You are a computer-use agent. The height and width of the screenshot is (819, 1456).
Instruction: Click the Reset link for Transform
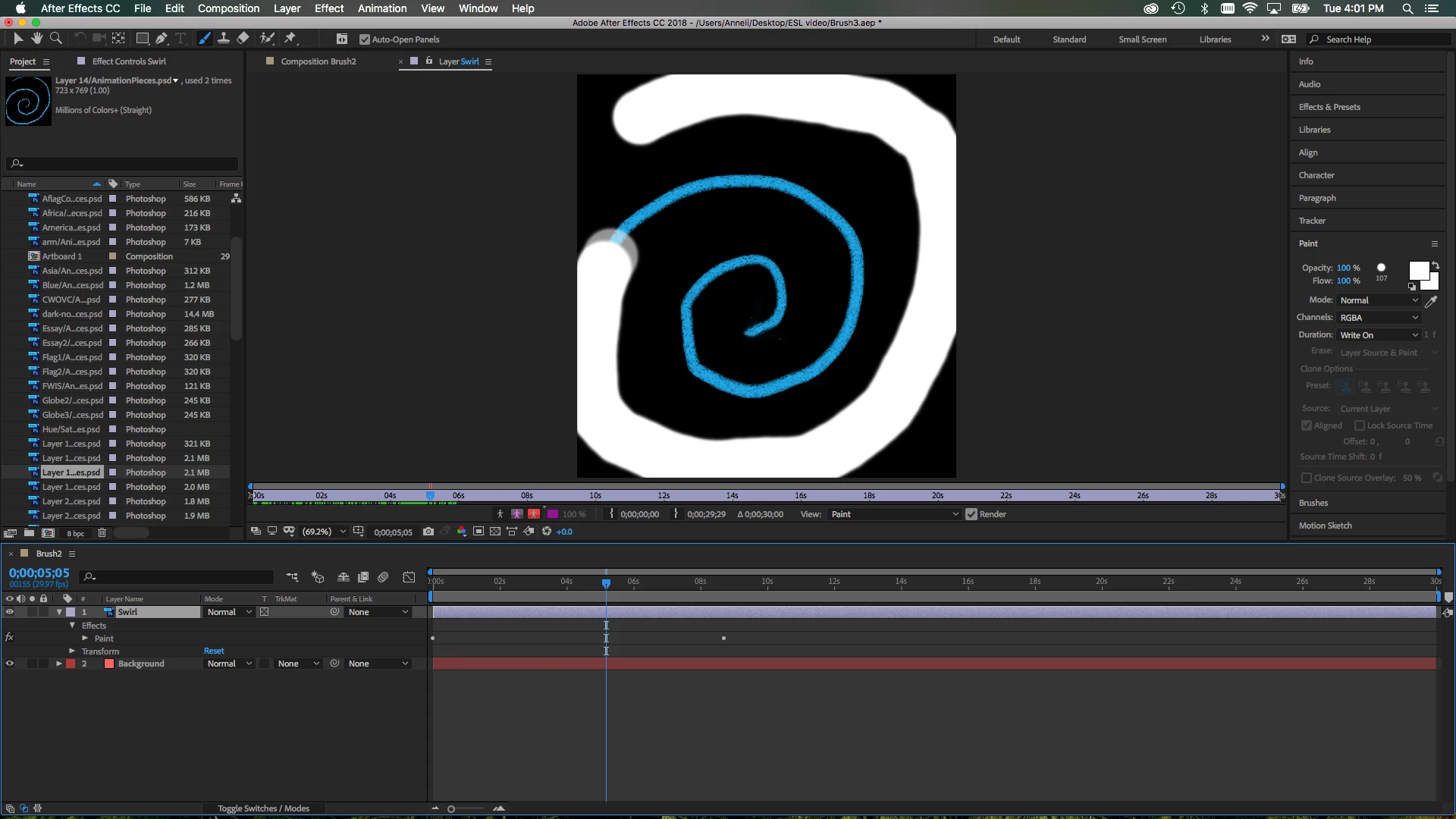pyautogui.click(x=214, y=651)
